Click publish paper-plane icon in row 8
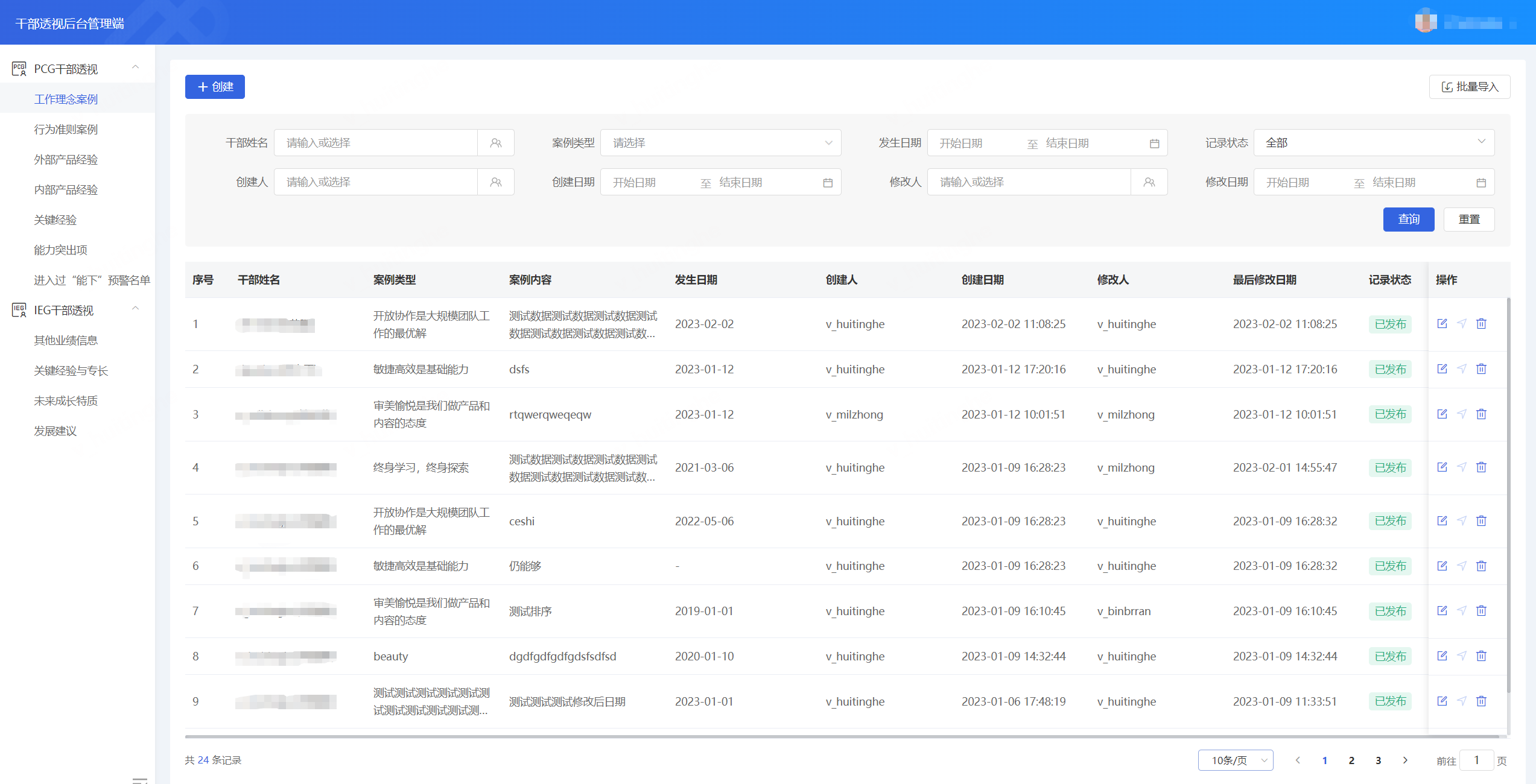 (x=1462, y=656)
